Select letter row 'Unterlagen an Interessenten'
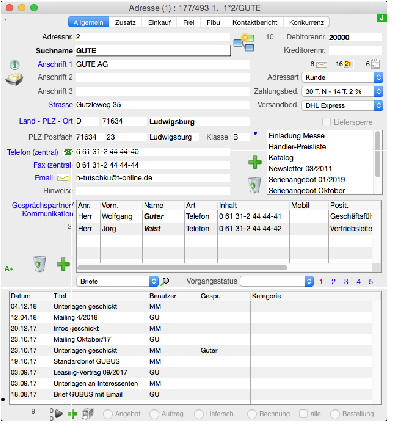This screenshot has width=399, height=428. point(191,384)
